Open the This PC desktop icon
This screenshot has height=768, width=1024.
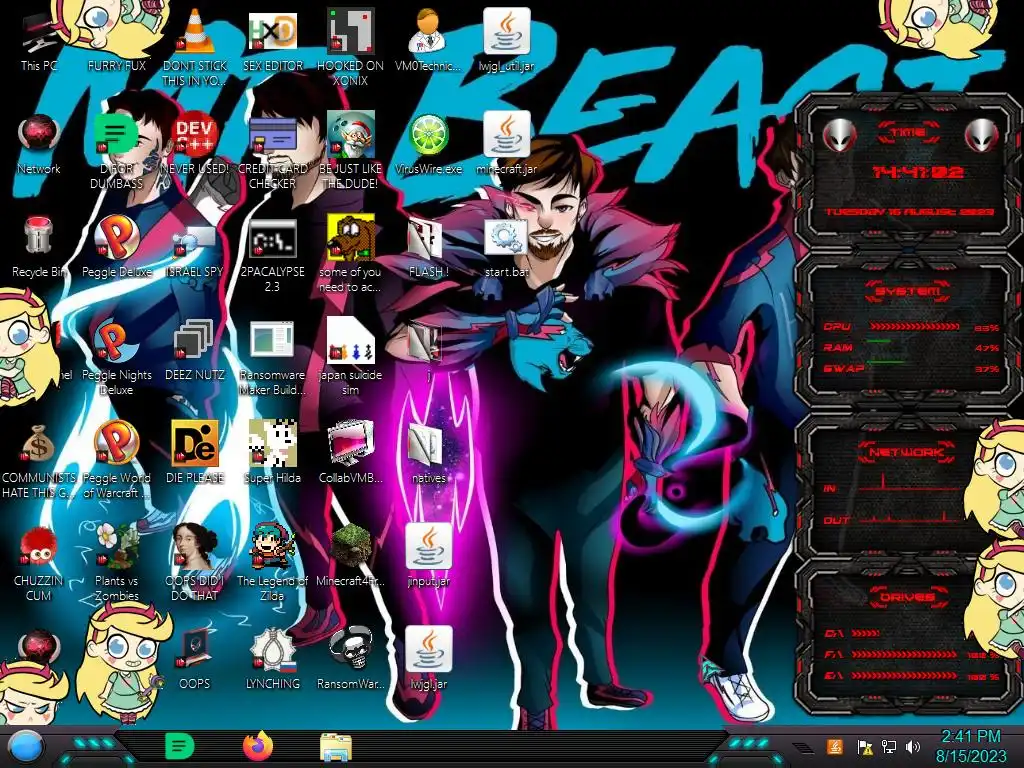(38, 33)
